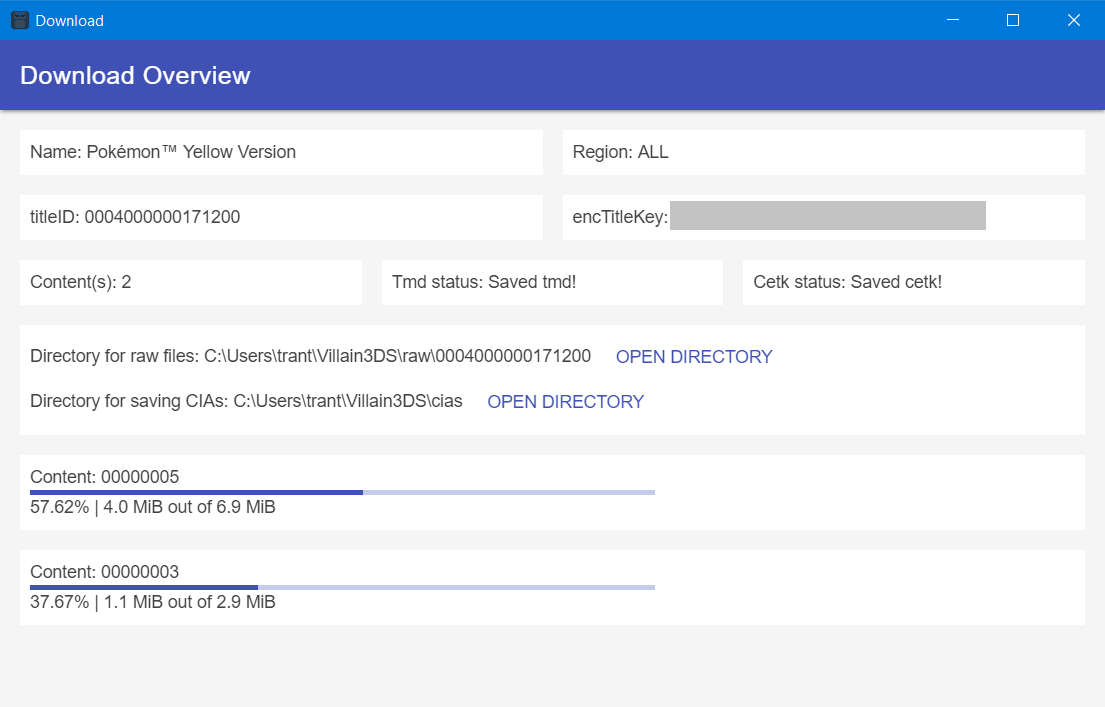Screen dimensions: 1105x707
Task: Minimize the Download window
Action: click(953, 20)
